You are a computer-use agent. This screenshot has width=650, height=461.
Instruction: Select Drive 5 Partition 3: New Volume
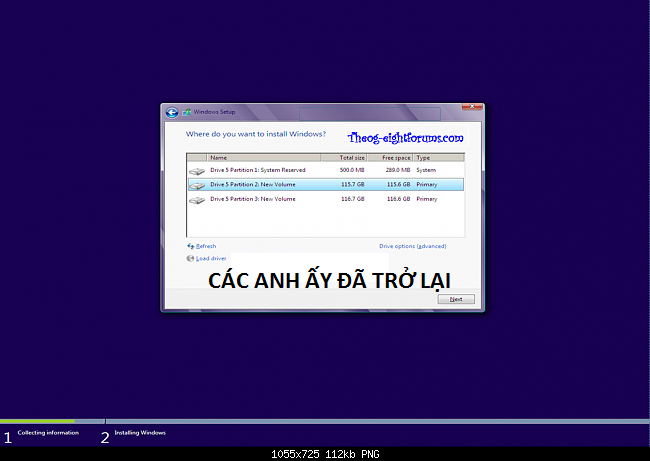326,199
